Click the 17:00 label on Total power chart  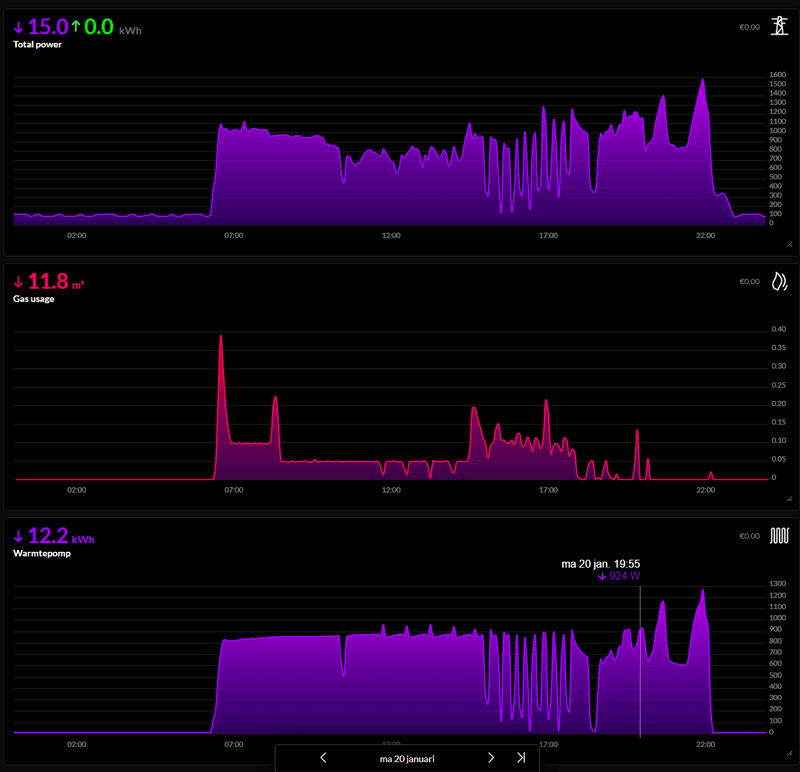(548, 235)
